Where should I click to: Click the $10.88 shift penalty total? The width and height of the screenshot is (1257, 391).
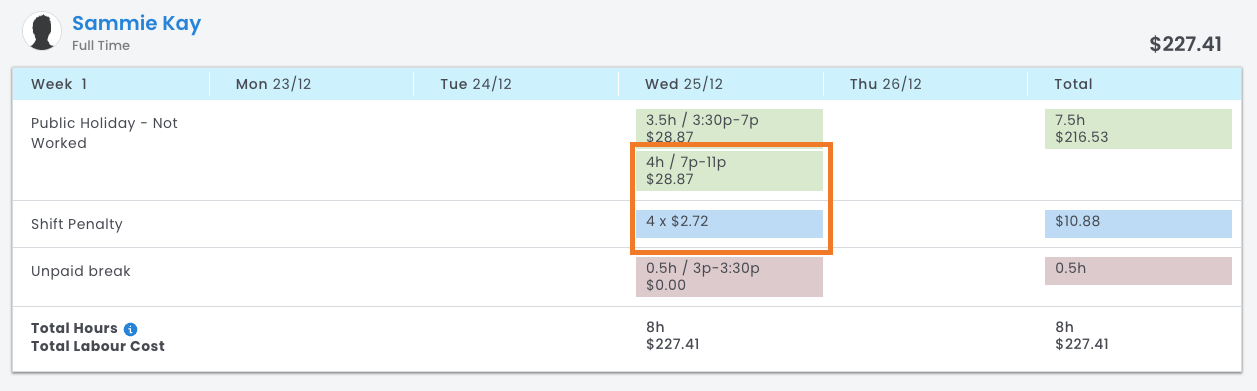pos(1138,223)
